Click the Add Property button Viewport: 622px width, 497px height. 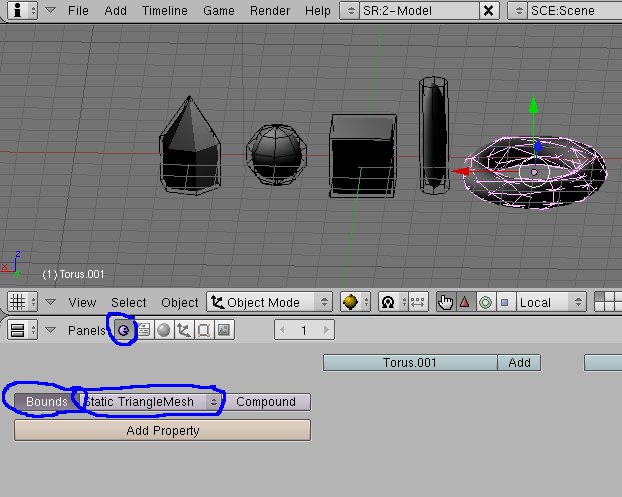coord(162,430)
